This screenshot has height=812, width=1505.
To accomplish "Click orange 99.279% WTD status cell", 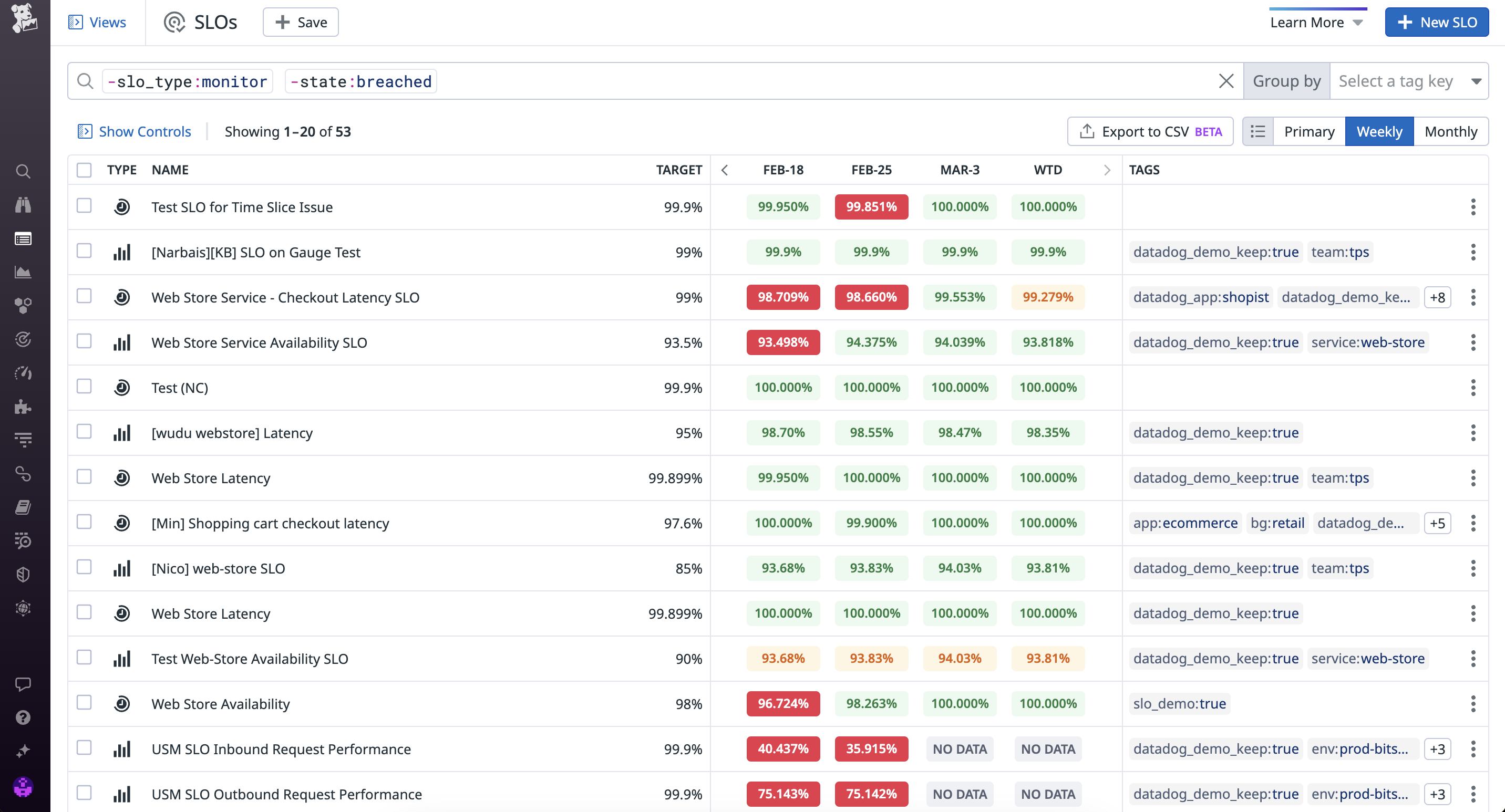I will click(x=1047, y=297).
